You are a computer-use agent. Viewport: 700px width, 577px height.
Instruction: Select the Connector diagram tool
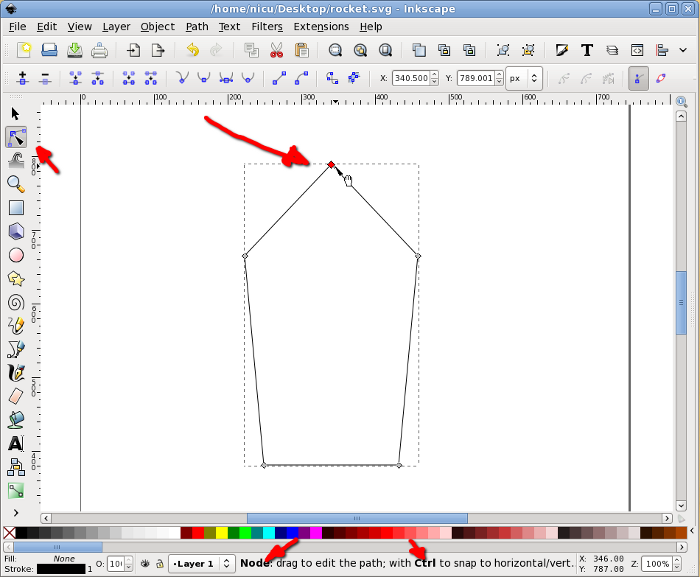[16, 467]
